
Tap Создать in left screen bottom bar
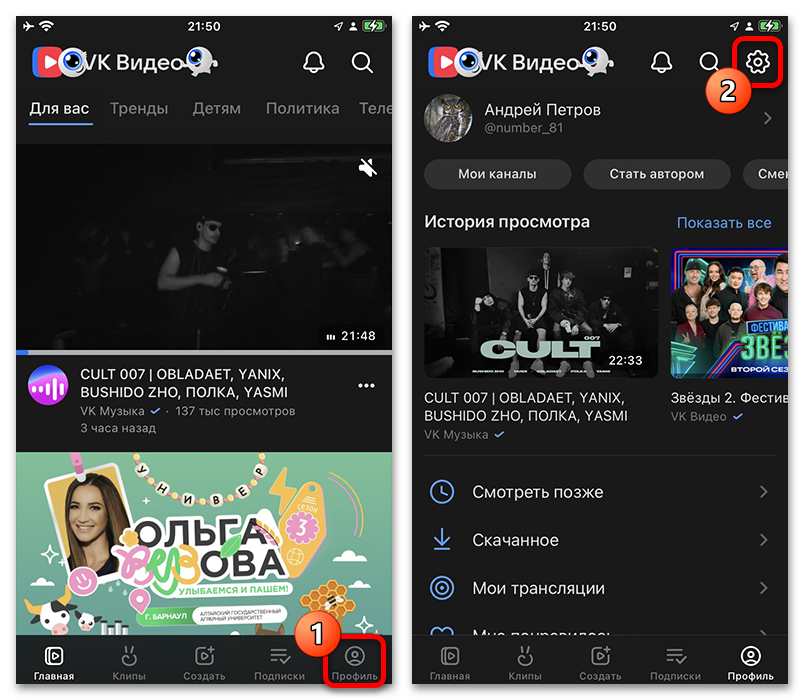pyautogui.click(x=204, y=664)
